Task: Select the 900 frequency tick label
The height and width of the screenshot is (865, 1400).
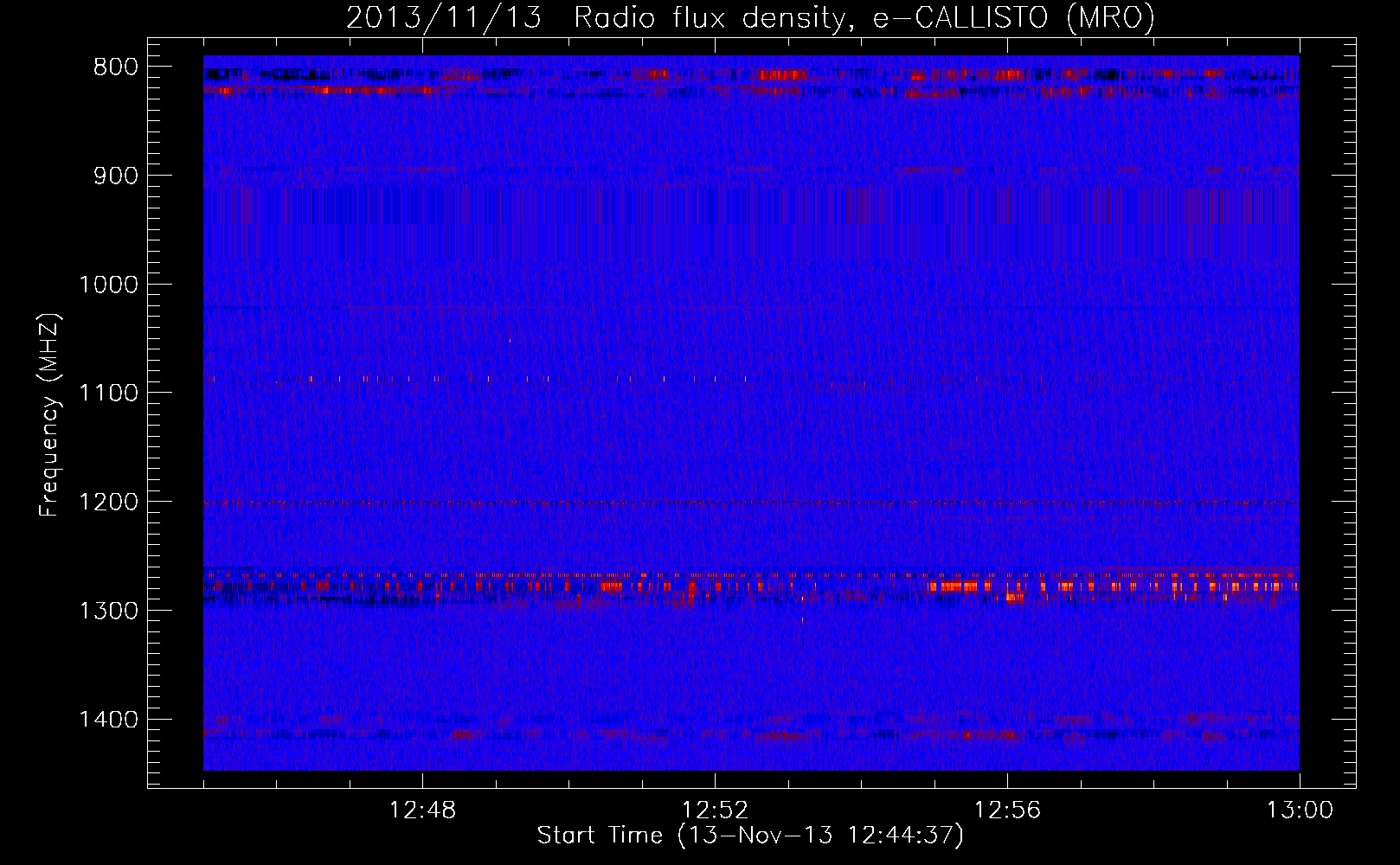Action: [x=116, y=176]
